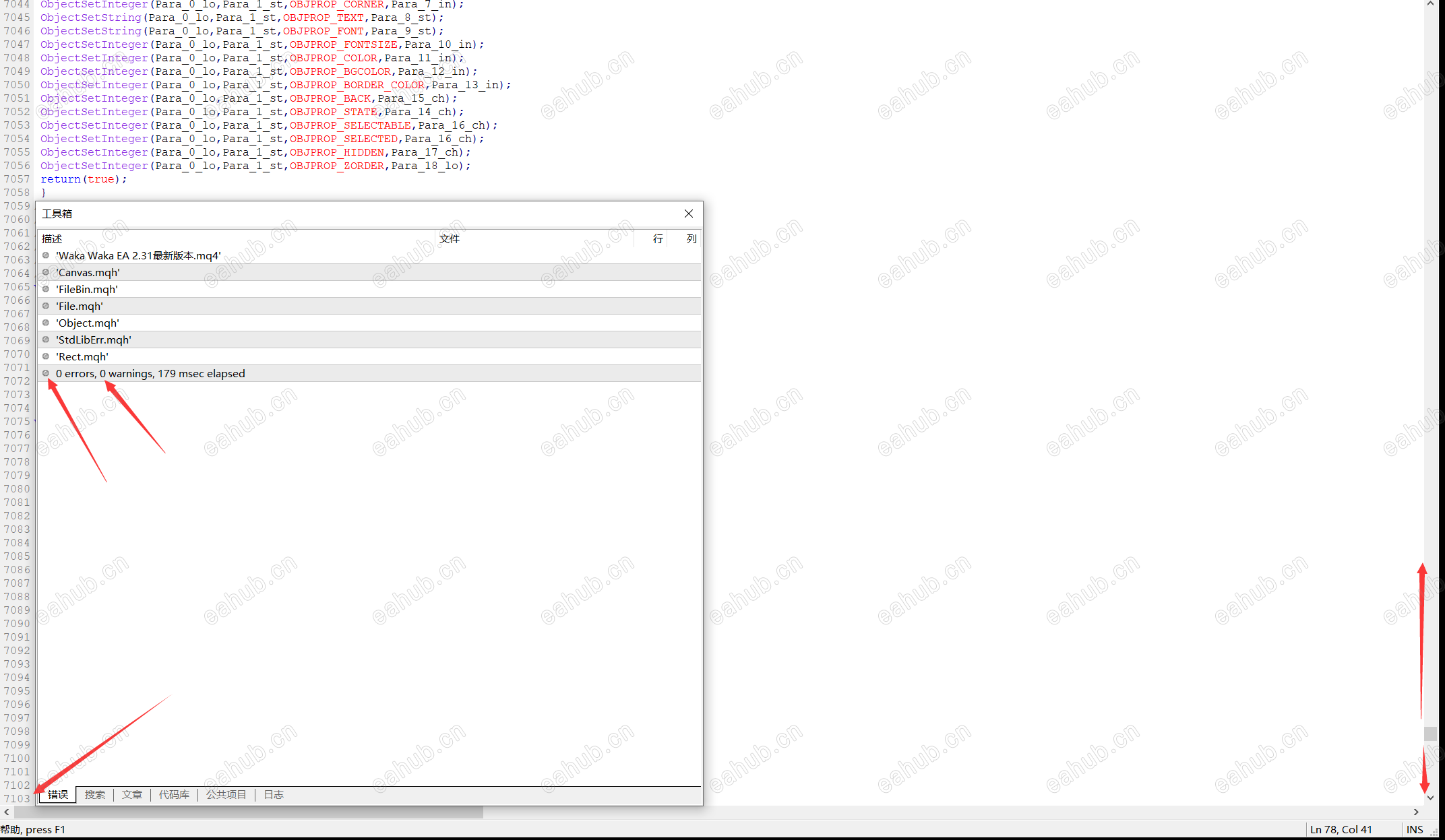Select the 'Waka Waka EA 2.31' row
Screen dimensions: 1445x840
click(138, 256)
